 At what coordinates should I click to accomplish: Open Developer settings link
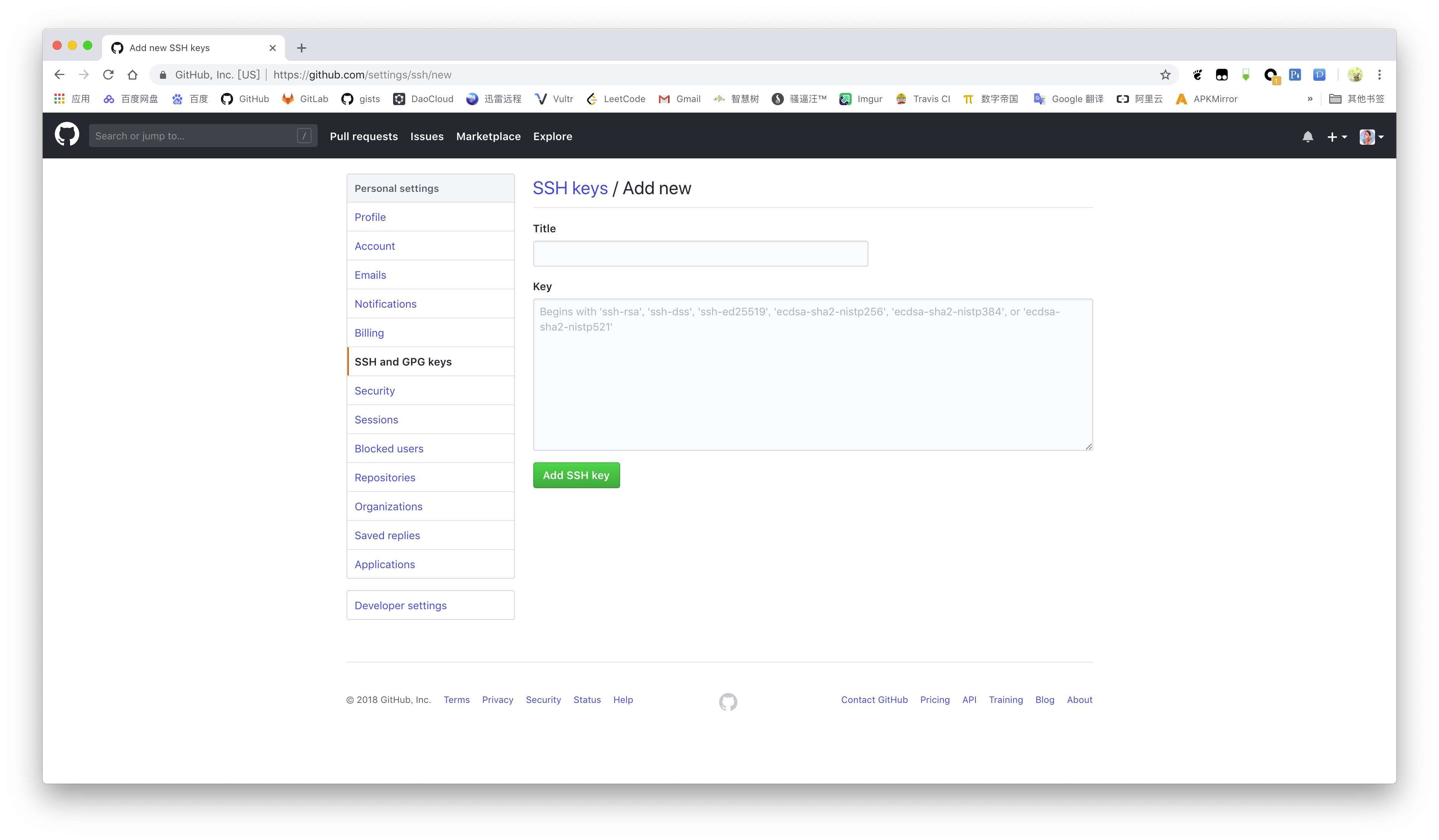[x=400, y=605]
